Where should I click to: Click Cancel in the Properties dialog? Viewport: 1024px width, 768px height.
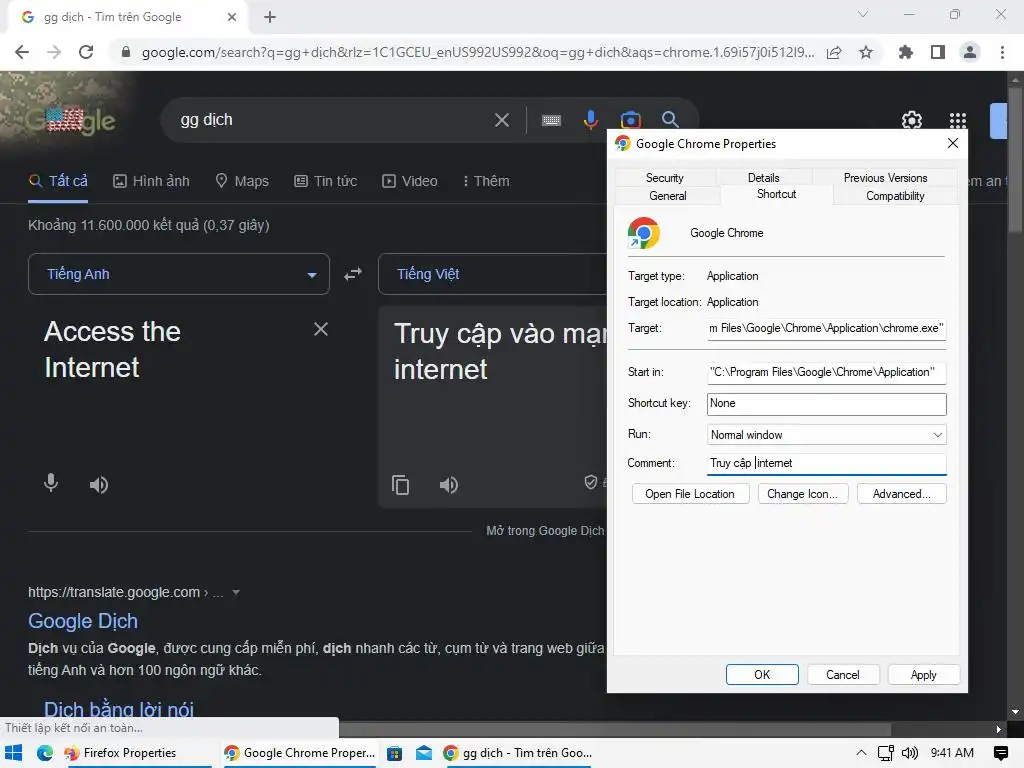tap(843, 675)
